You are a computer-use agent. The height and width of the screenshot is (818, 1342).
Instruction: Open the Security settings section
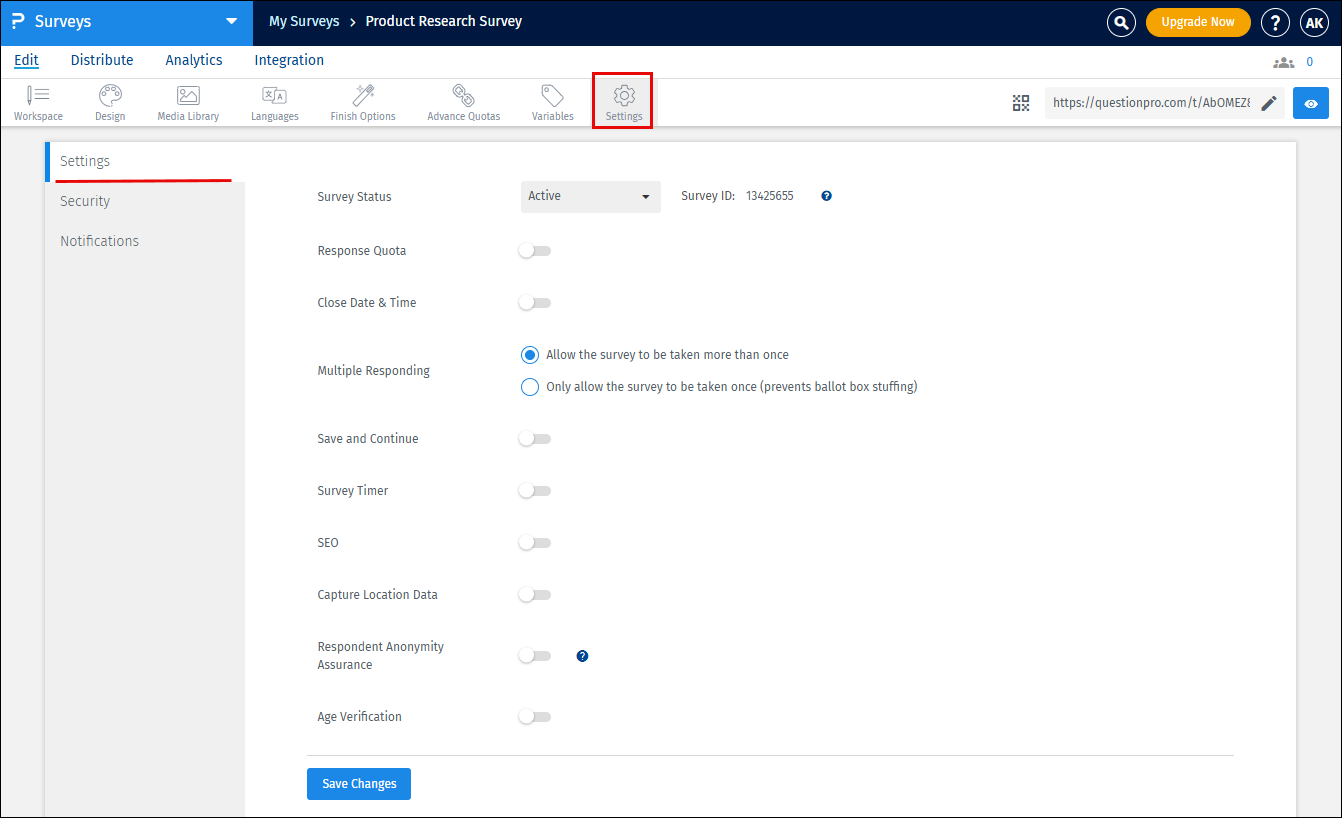point(85,200)
